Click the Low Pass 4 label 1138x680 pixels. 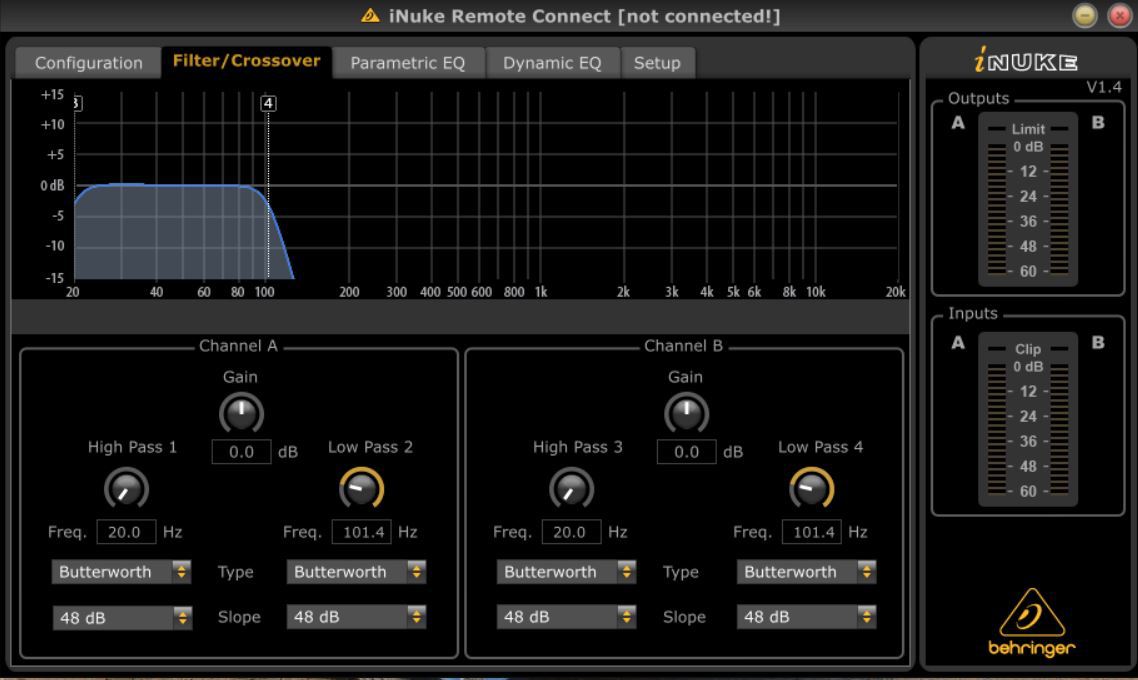(x=820, y=447)
